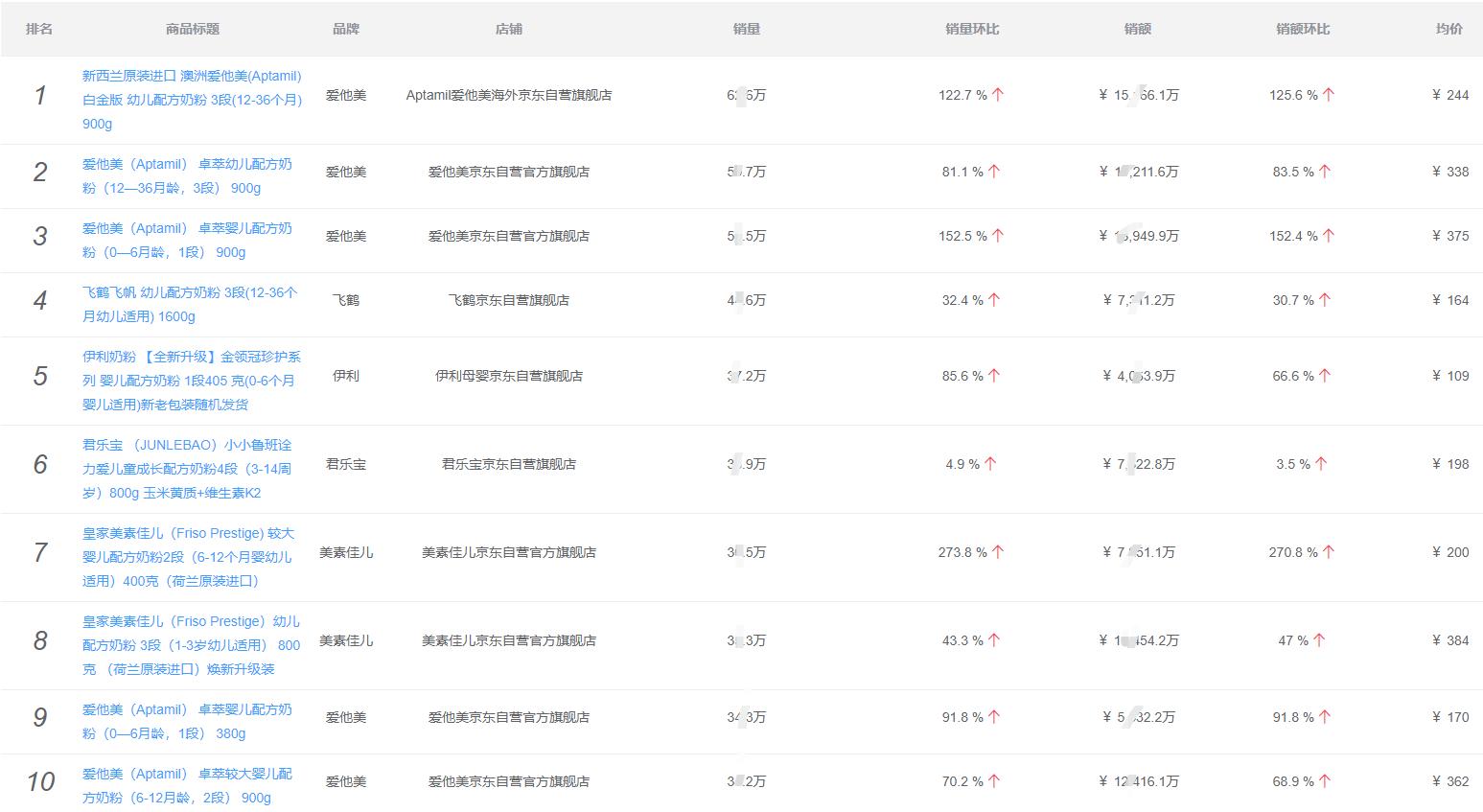1483x812 pixels.
Task: Open the 新西兰原装进口澳洲爱他美白金版 product link
Action: point(190,94)
